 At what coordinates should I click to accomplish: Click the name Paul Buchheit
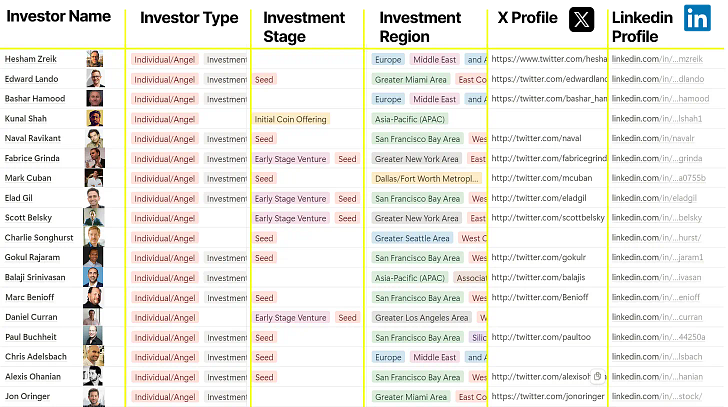[31, 337]
